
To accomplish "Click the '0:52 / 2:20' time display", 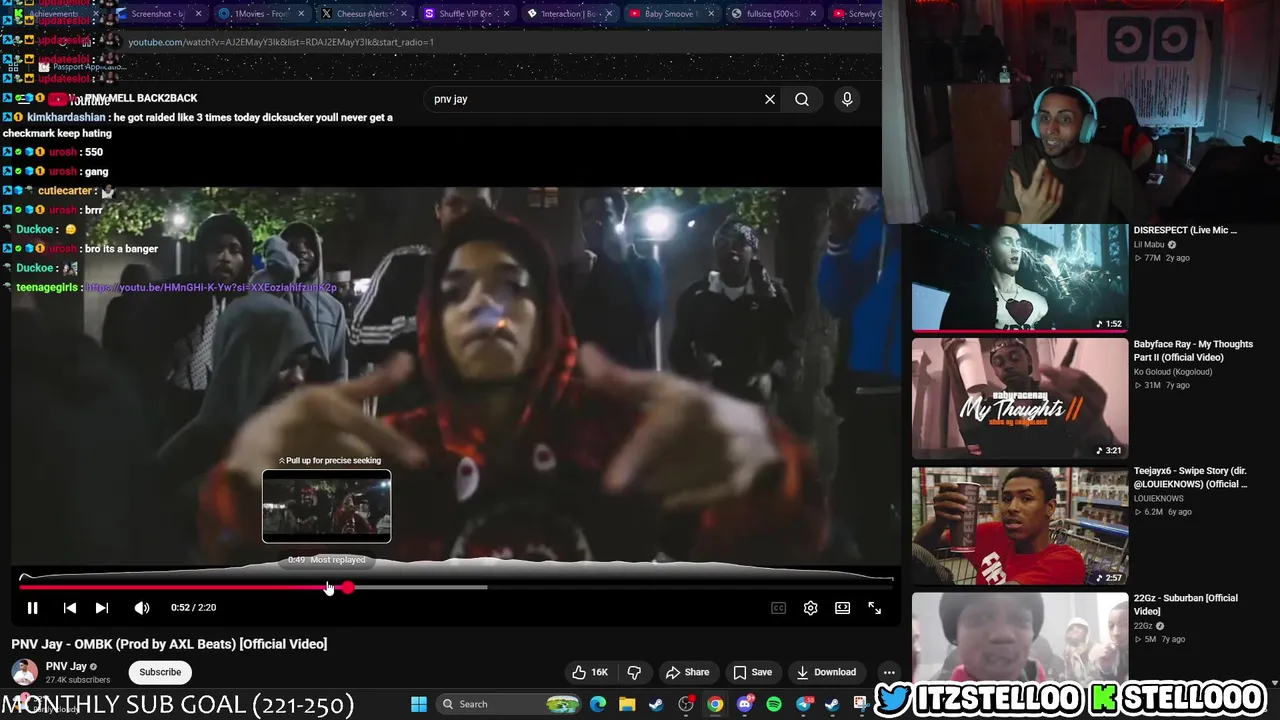I will click(193, 608).
